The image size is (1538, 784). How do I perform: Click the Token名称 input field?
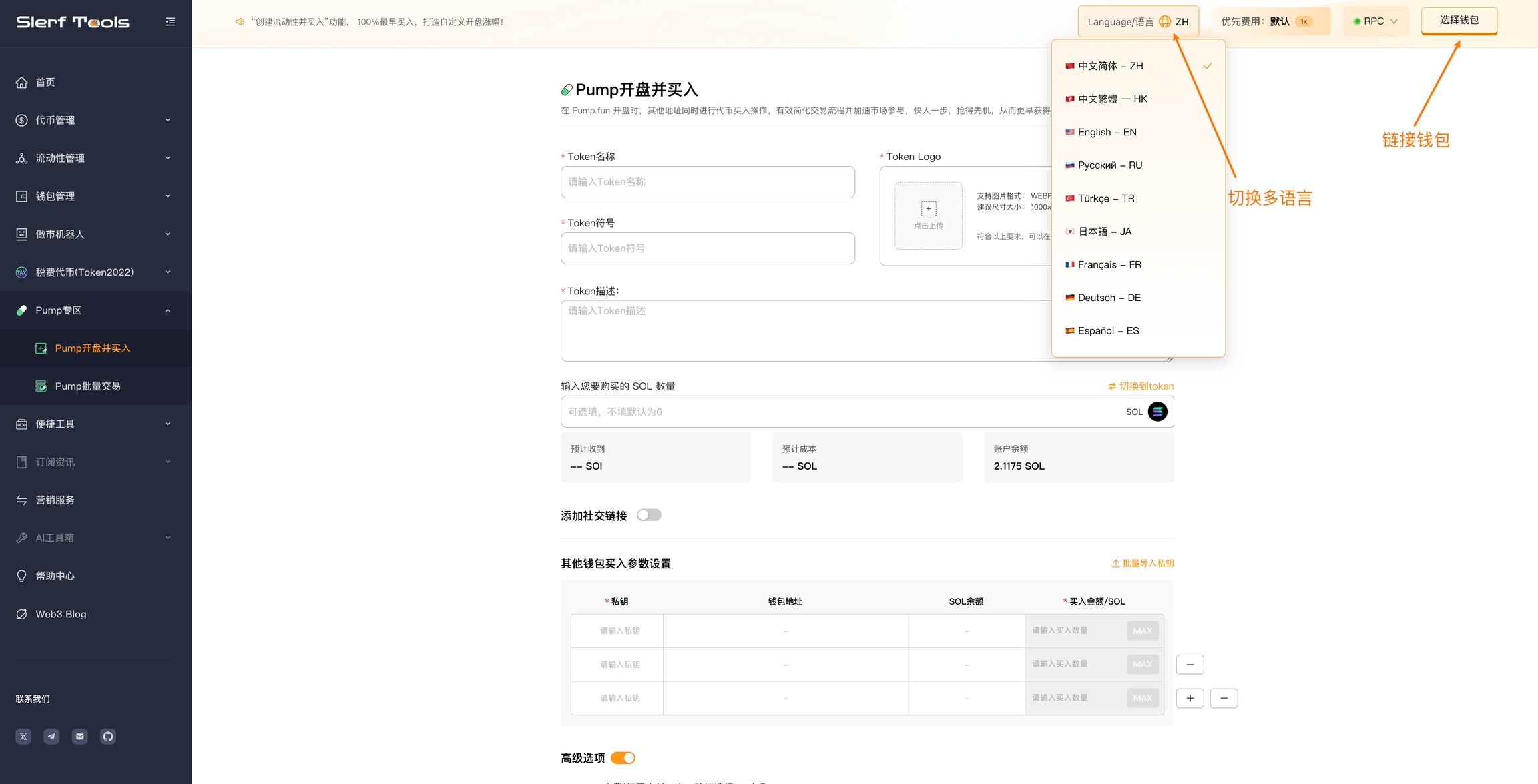(x=707, y=182)
